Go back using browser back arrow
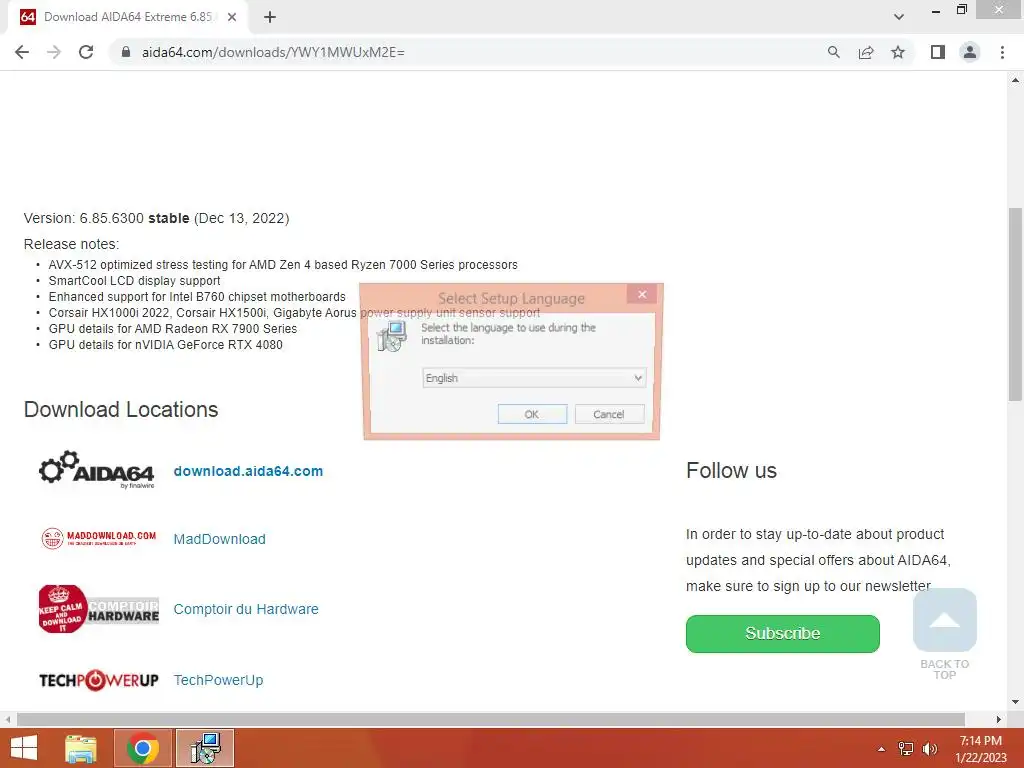This screenshot has width=1024, height=768. click(x=22, y=52)
